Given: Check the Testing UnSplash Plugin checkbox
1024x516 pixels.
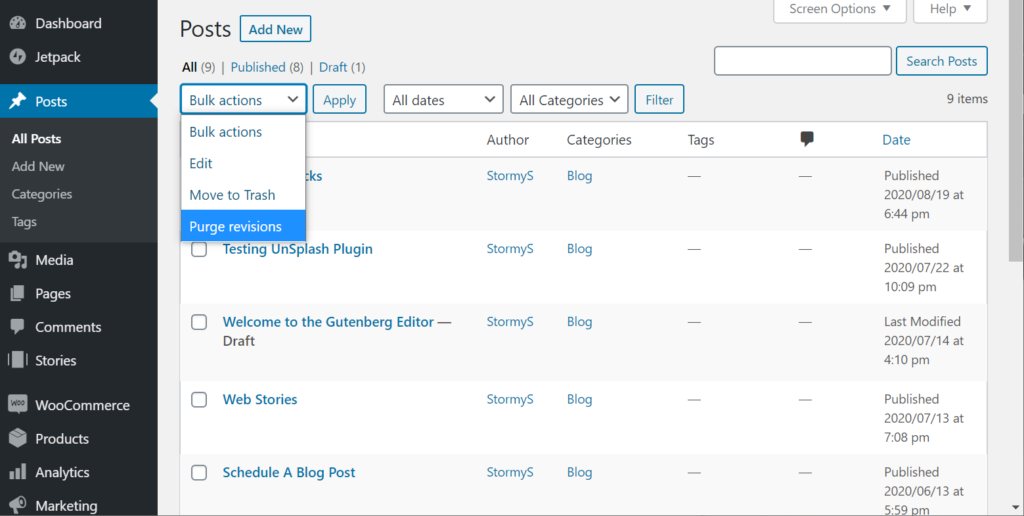Looking at the screenshot, I should click(x=199, y=249).
